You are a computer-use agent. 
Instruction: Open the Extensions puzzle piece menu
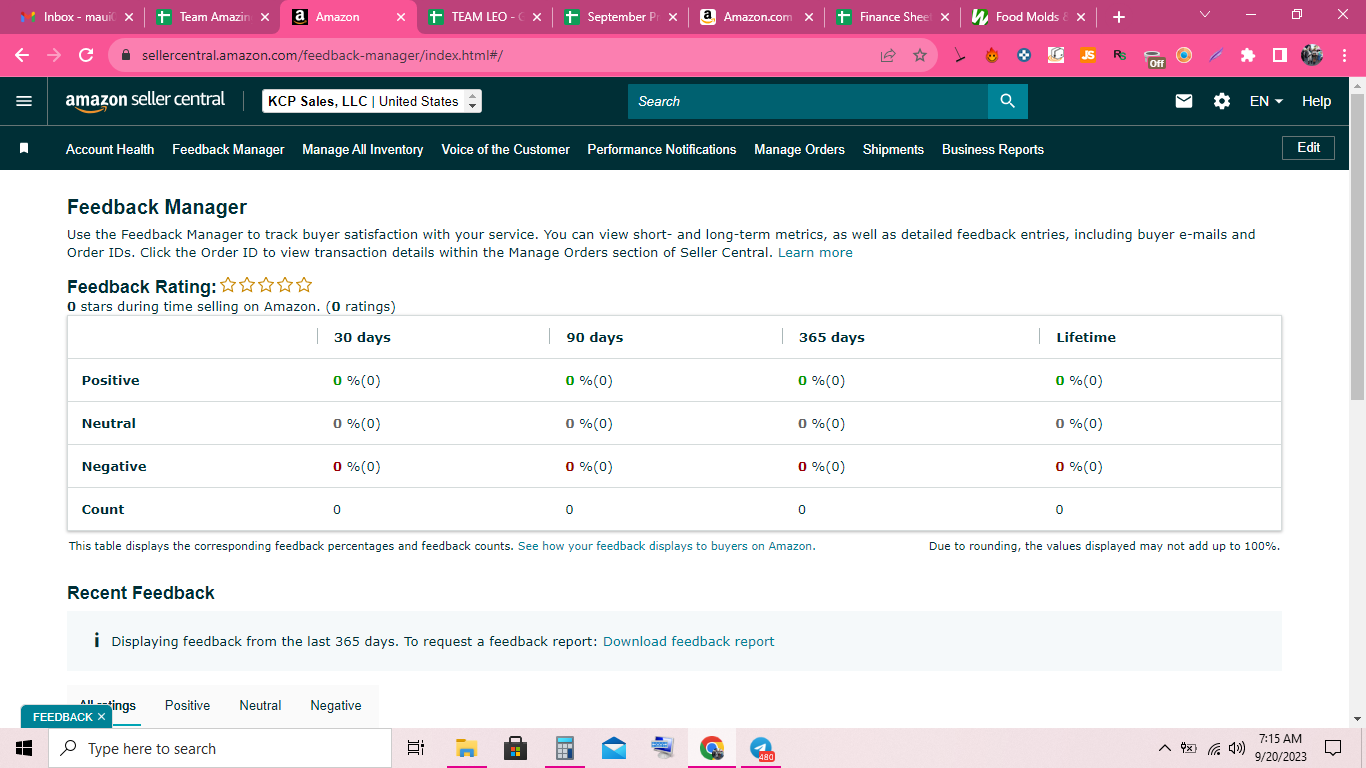(1248, 55)
